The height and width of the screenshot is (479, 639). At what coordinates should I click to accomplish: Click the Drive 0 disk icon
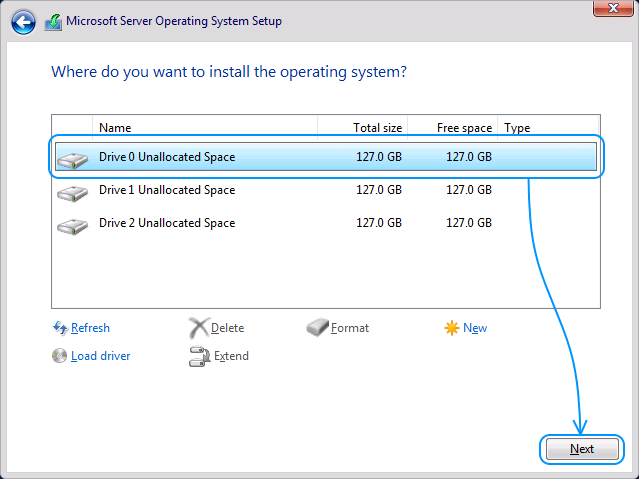73,160
